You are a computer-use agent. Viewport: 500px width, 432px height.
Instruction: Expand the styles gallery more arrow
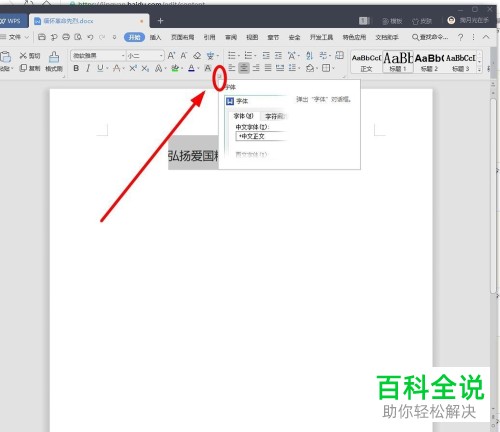click(x=479, y=69)
